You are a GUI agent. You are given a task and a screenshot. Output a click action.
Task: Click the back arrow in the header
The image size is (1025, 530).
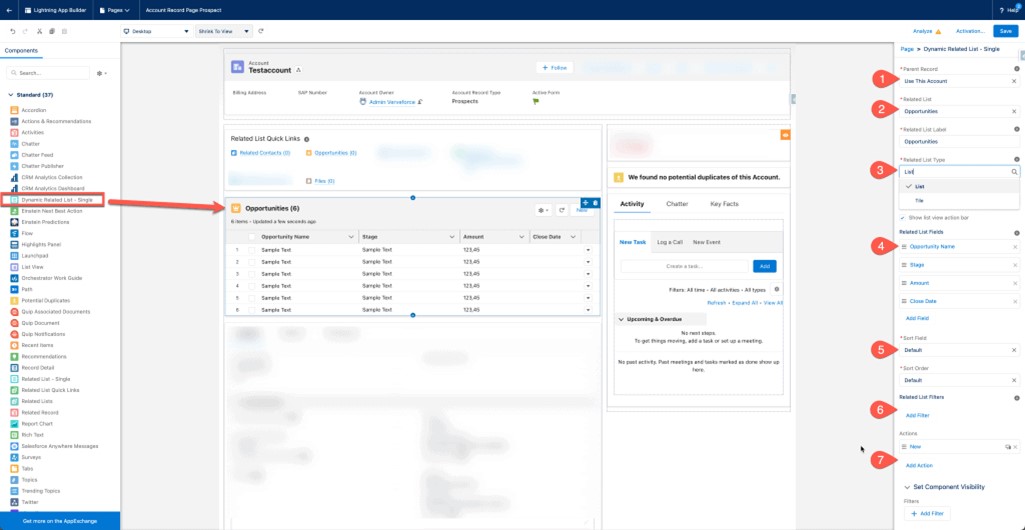(8, 10)
